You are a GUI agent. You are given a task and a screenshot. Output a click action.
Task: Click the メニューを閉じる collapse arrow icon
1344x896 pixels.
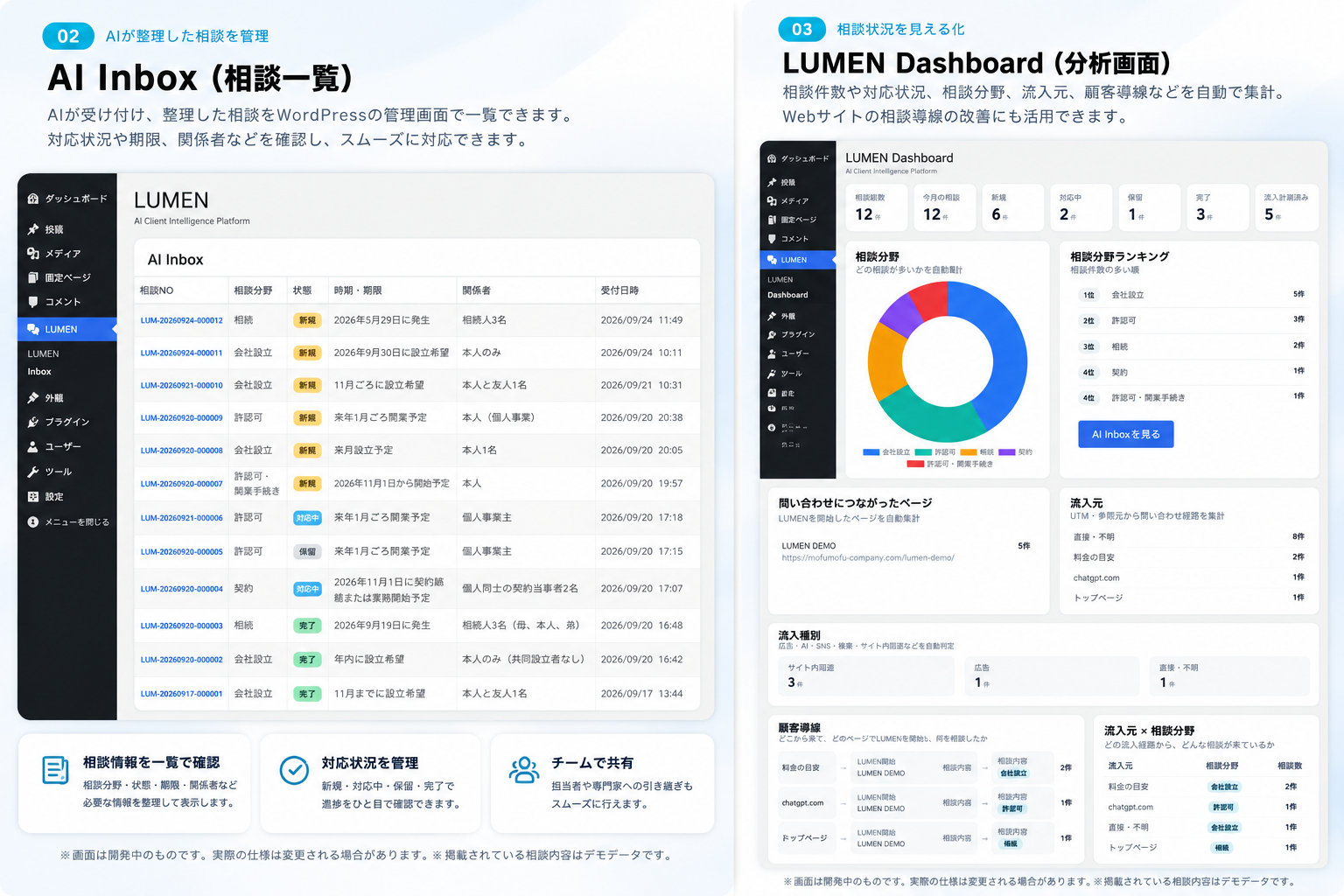(x=33, y=521)
